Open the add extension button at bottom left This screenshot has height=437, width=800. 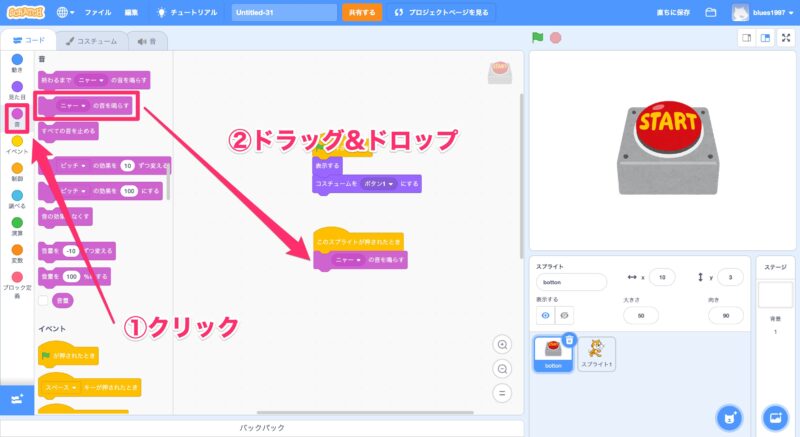click(16, 399)
